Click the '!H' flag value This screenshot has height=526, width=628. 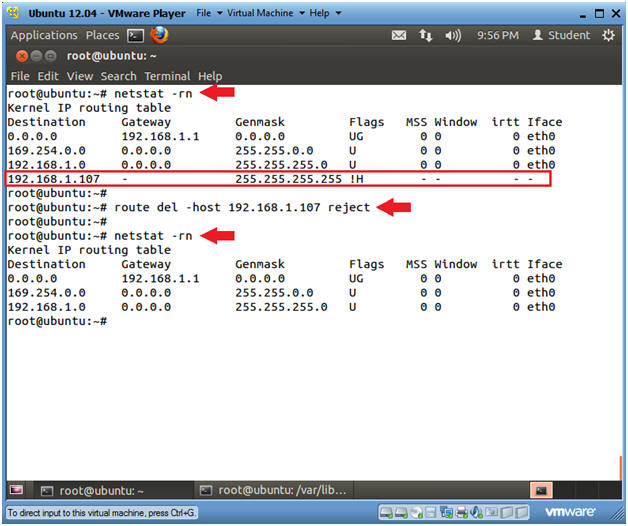coord(356,179)
